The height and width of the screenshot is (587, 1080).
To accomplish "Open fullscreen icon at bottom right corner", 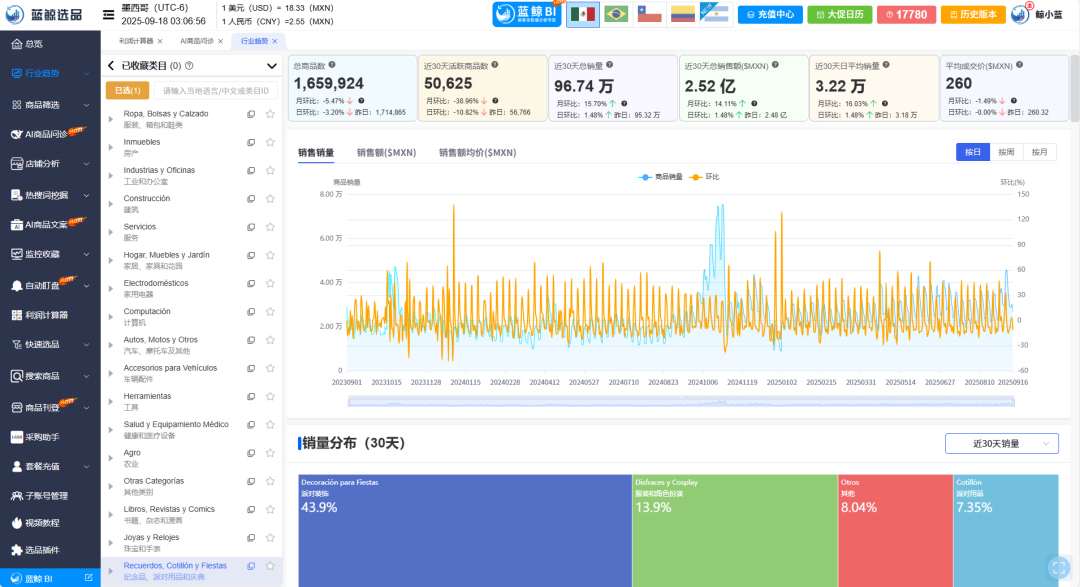I will pos(1058,568).
